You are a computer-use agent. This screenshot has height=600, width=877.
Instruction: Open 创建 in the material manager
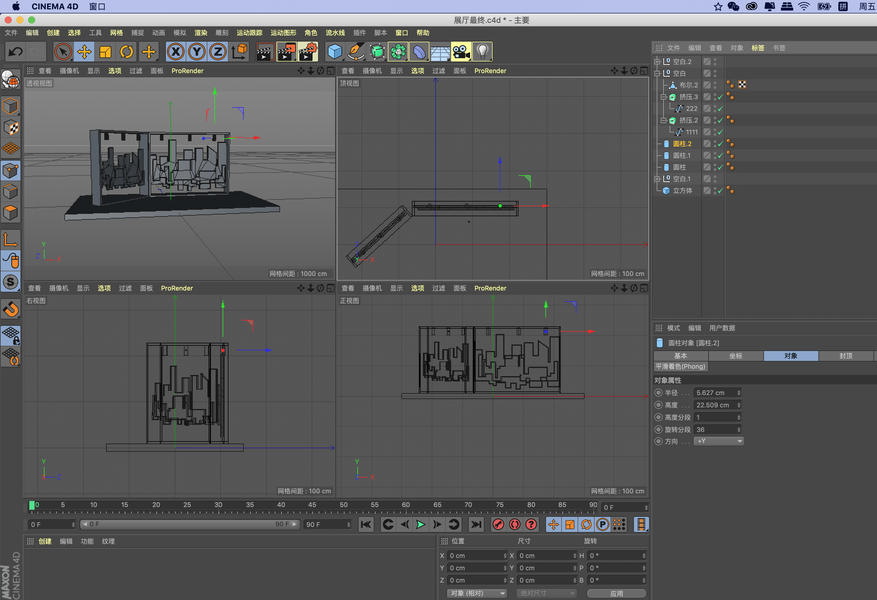[x=45, y=541]
